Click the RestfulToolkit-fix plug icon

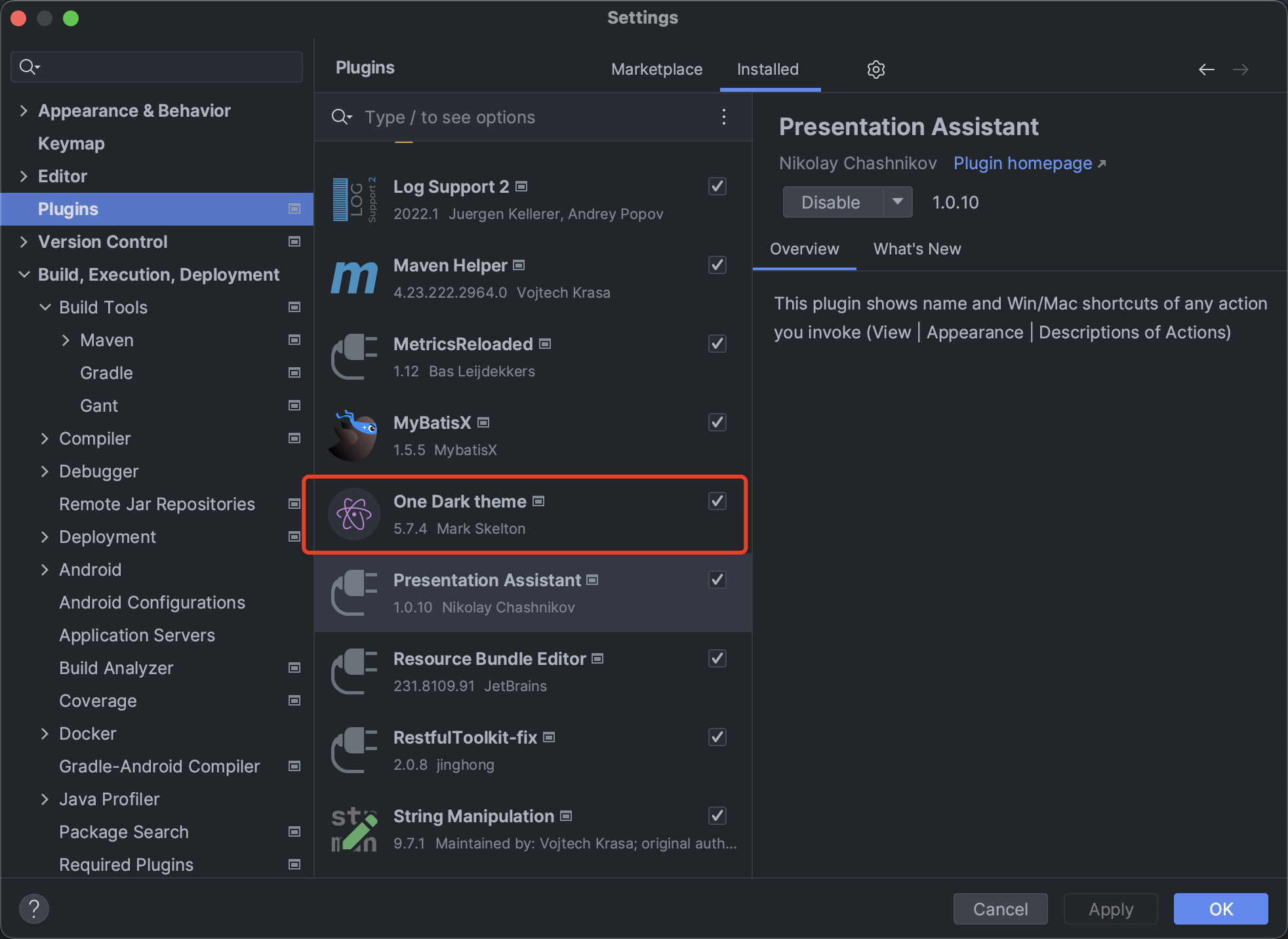click(x=354, y=750)
